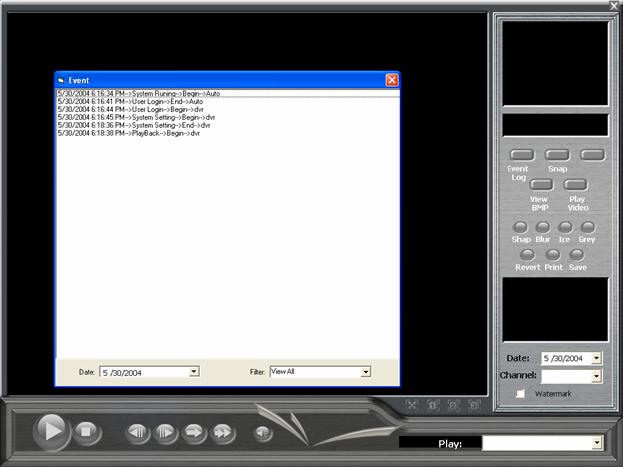Expand the Play dropdown list
623x467 pixels.
(597, 442)
